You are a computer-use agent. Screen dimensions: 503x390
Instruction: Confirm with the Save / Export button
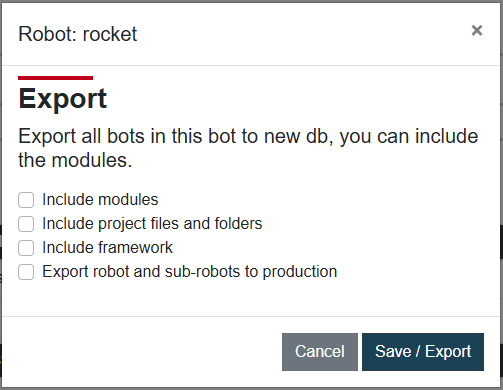(423, 352)
